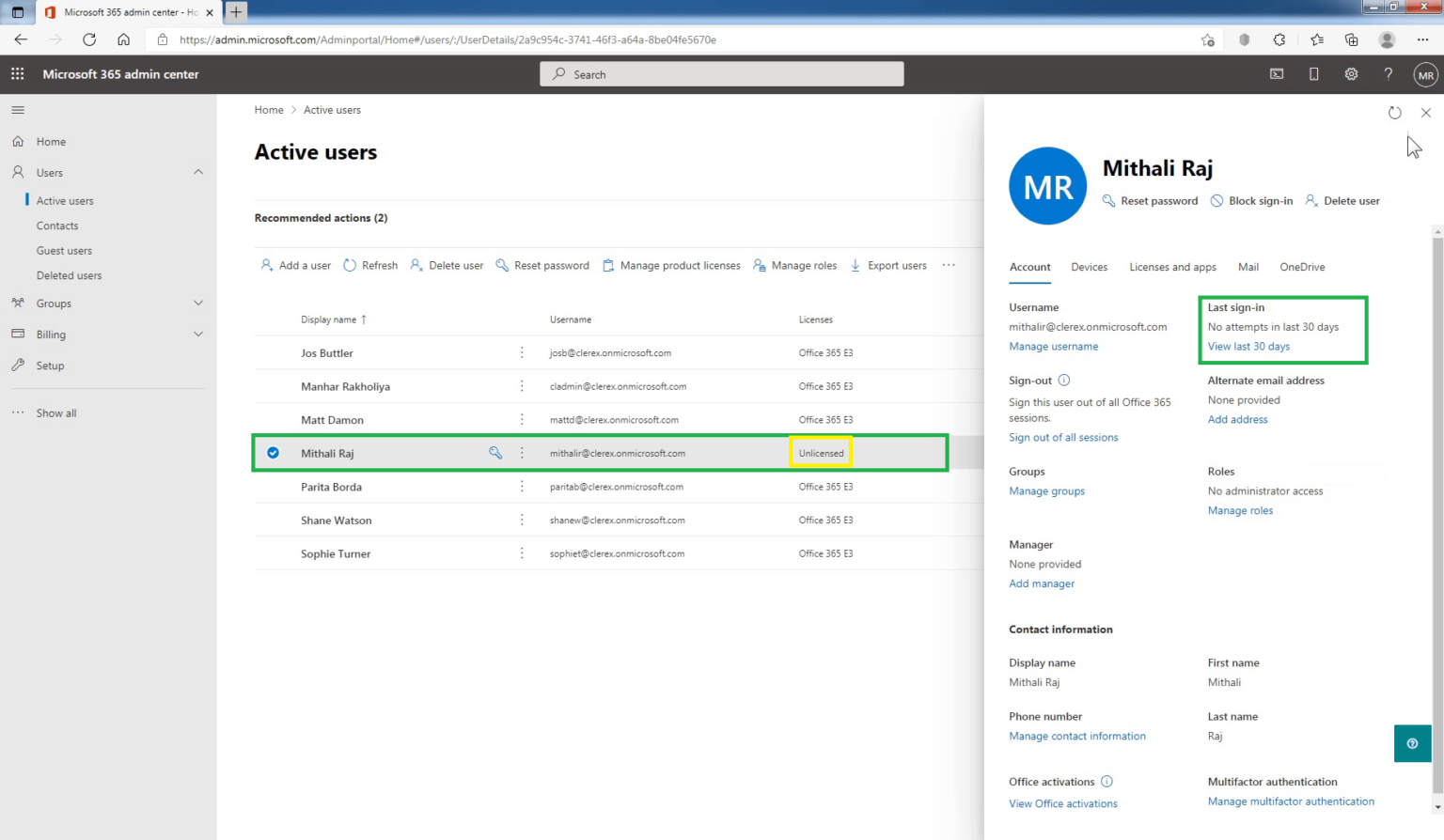Click the Reset password key icon on Mithali Raj's row

495,452
